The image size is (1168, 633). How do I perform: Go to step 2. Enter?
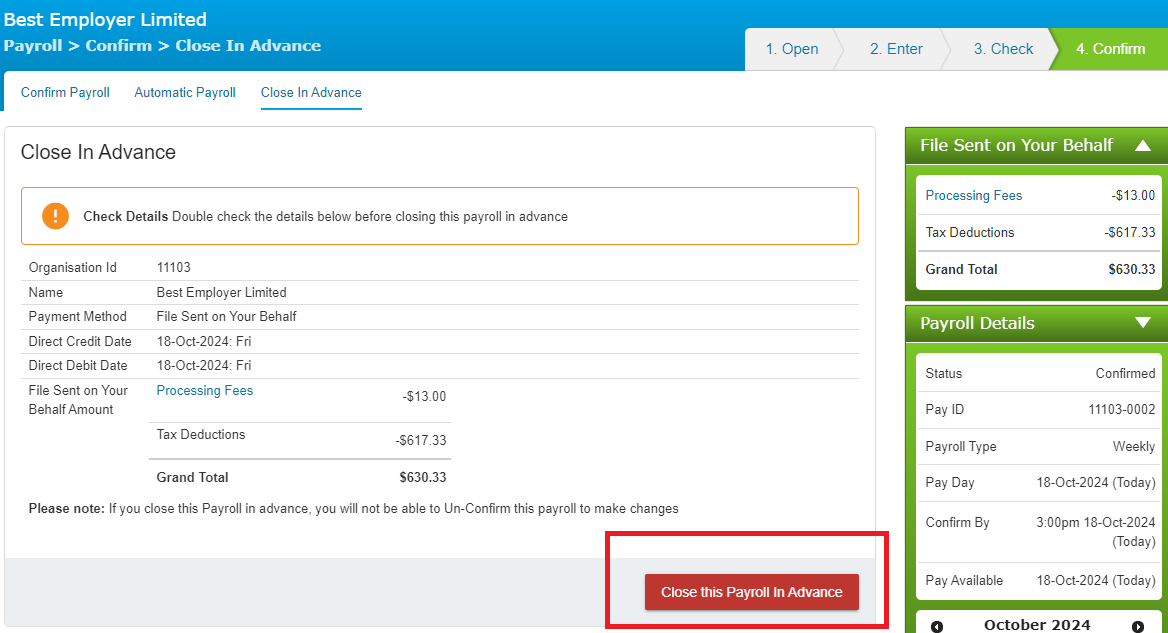[x=896, y=49]
